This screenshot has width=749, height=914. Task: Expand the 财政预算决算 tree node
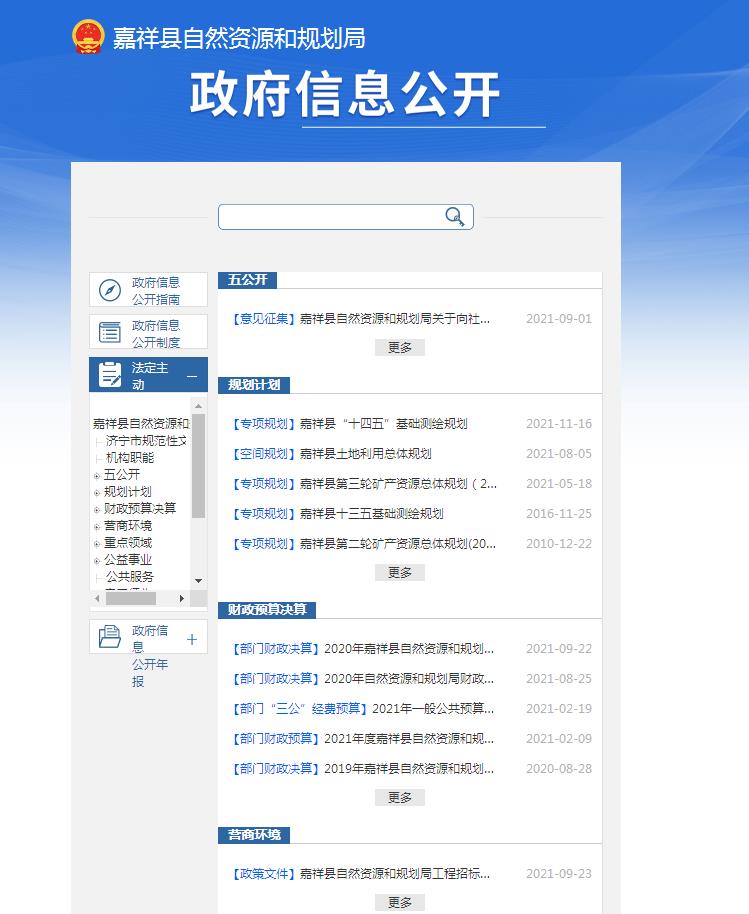pyautogui.click(x=97, y=509)
